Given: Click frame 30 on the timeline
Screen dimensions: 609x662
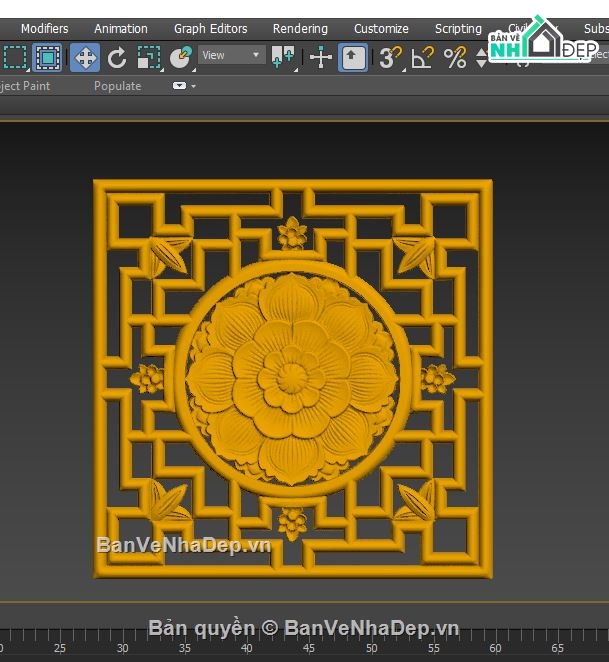Looking at the screenshot, I should click(x=122, y=648).
